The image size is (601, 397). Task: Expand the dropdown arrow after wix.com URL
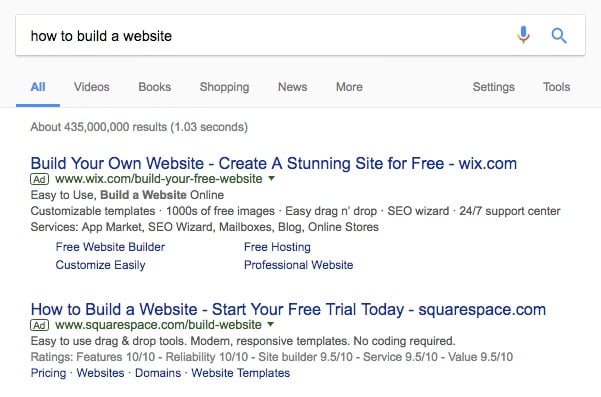[x=271, y=178]
